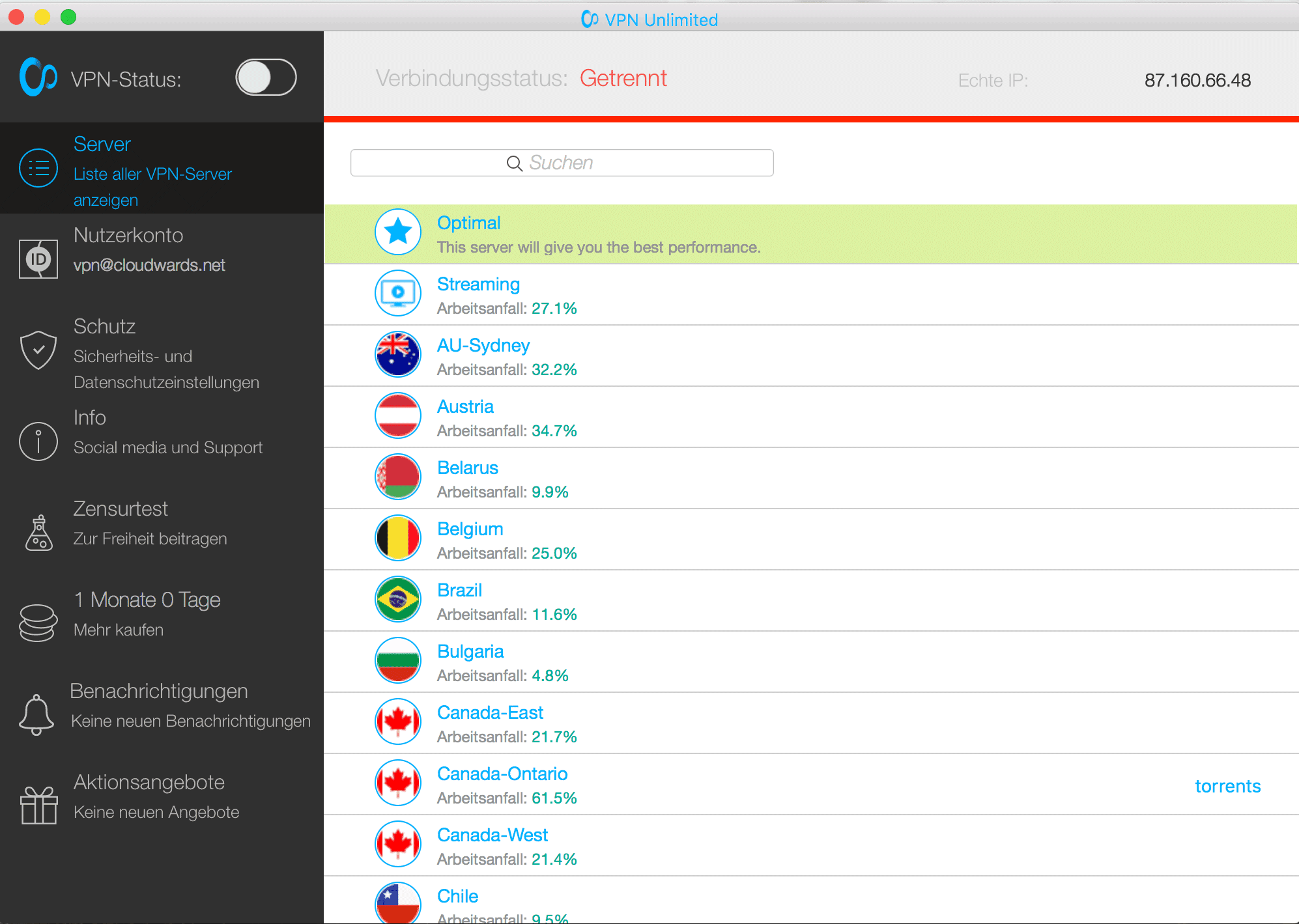Image resolution: width=1299 pixels, height=924 pixels.
Task: Click 'This server will give you' description
Action: 599,247
